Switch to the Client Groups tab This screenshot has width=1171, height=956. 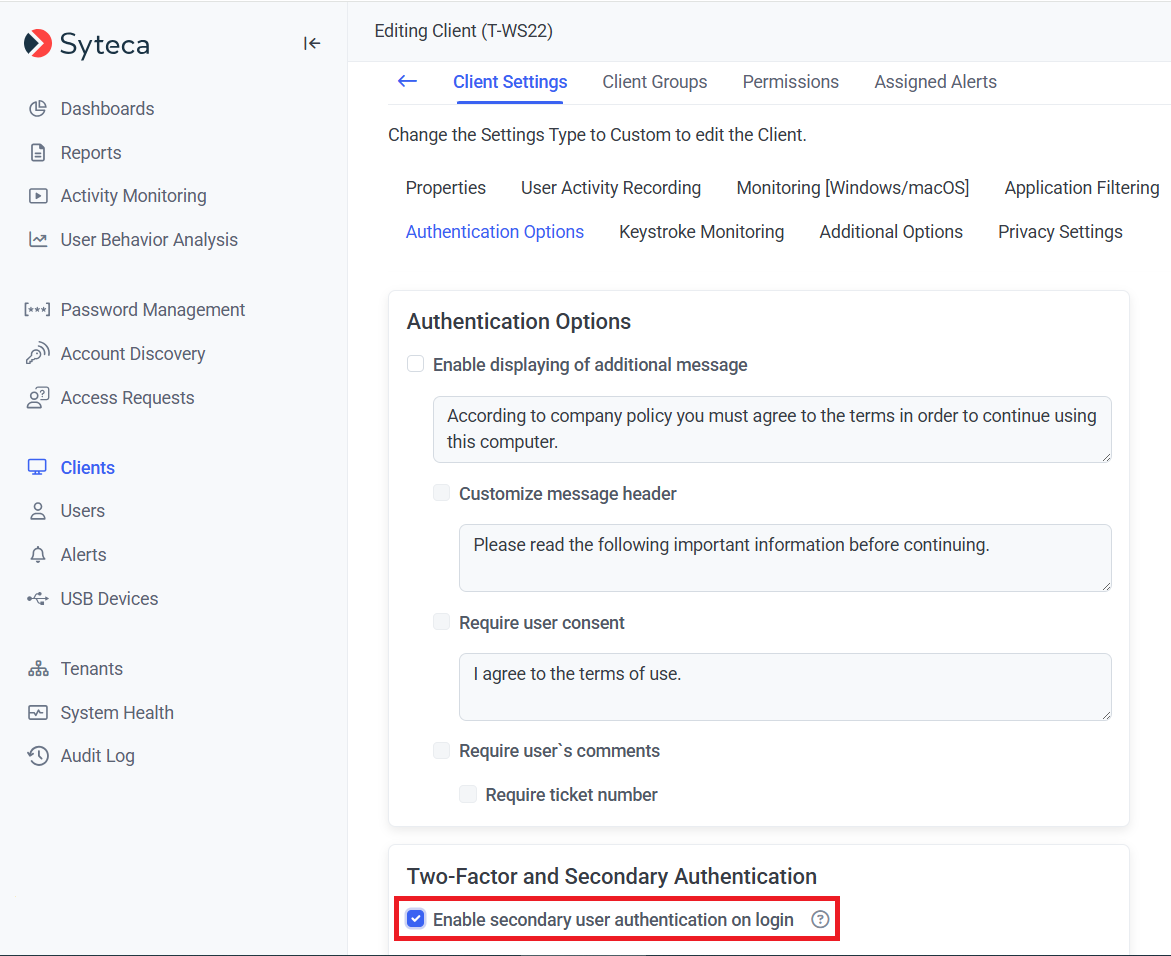[654, 82]
